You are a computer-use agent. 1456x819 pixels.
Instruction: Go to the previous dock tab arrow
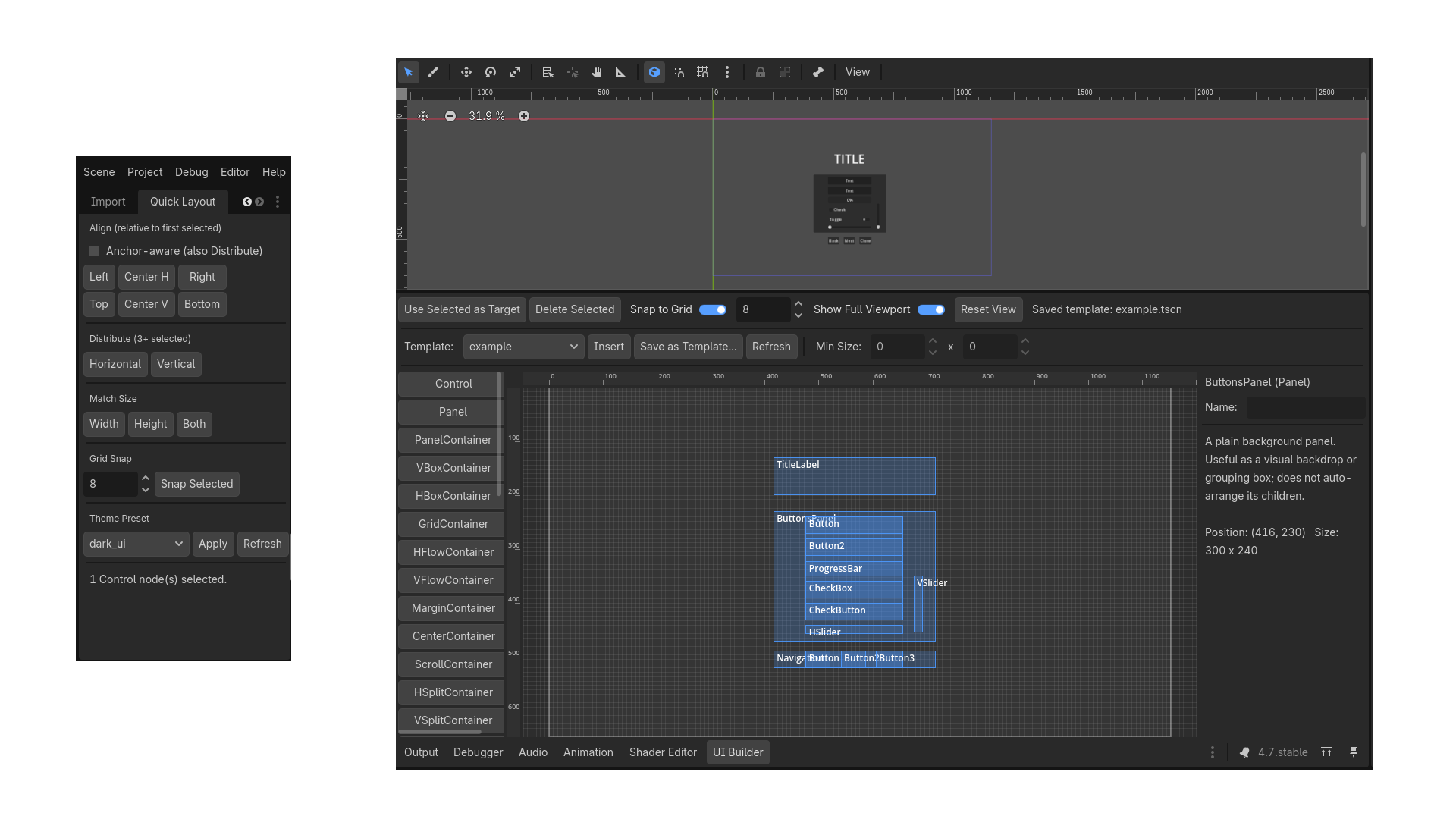(x=246, y=202)
